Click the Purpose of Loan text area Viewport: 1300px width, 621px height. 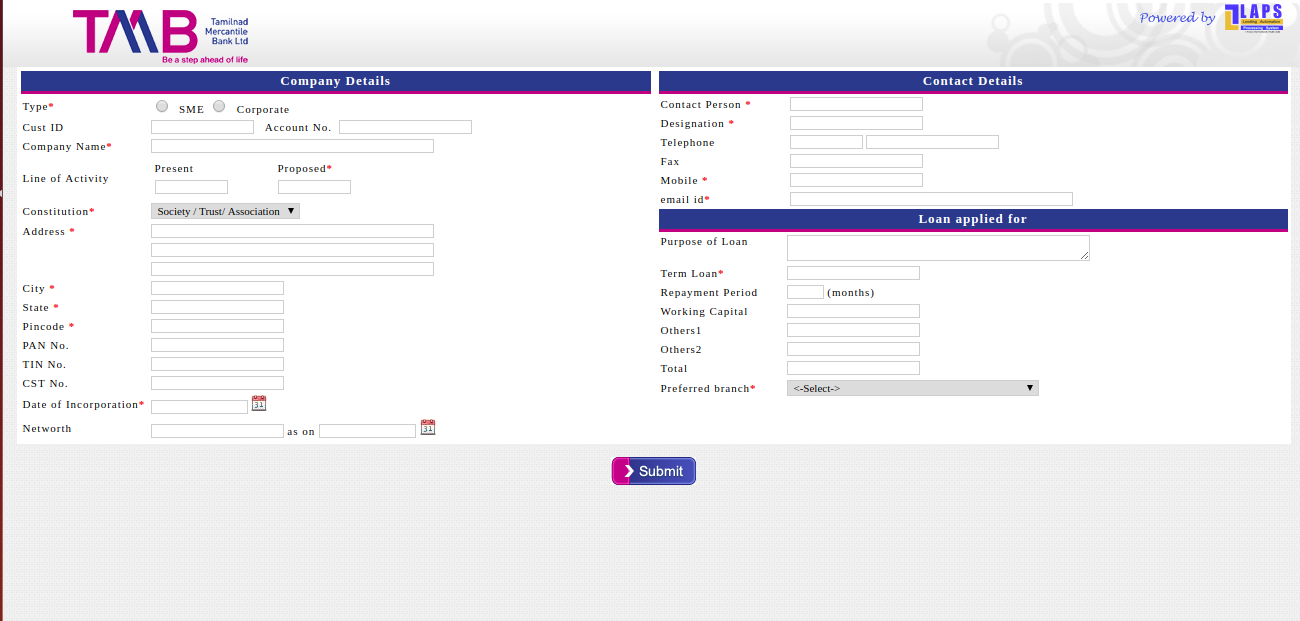(936, 247)
